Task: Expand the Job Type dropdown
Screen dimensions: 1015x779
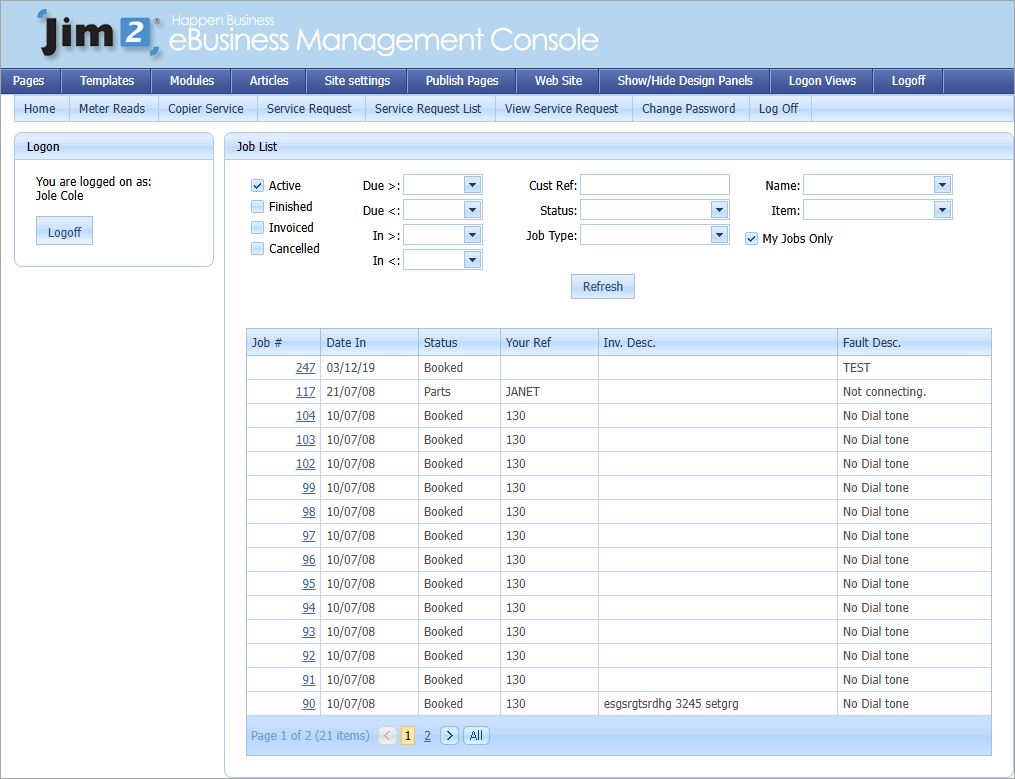Action: tap(719, 235)
